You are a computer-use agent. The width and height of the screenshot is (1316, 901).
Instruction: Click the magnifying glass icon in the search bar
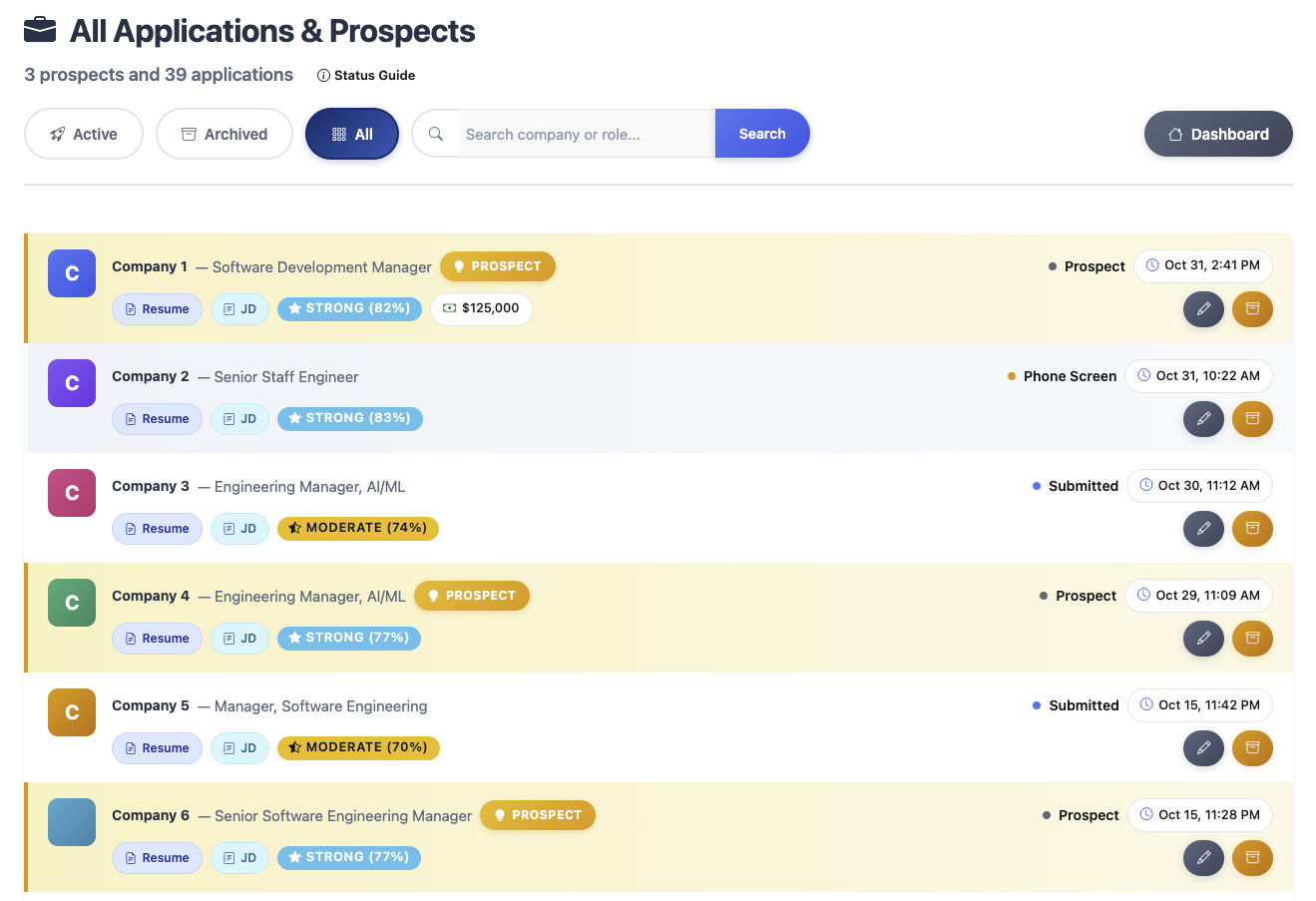pyautogui.click(x=436, y=133)
